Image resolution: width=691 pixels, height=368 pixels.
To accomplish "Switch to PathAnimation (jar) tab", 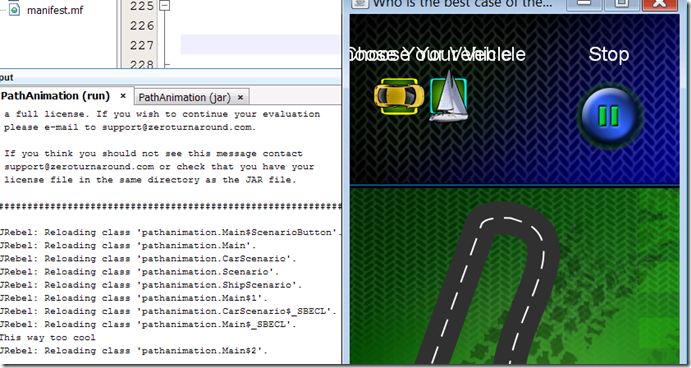I will [x=185, y=97].
